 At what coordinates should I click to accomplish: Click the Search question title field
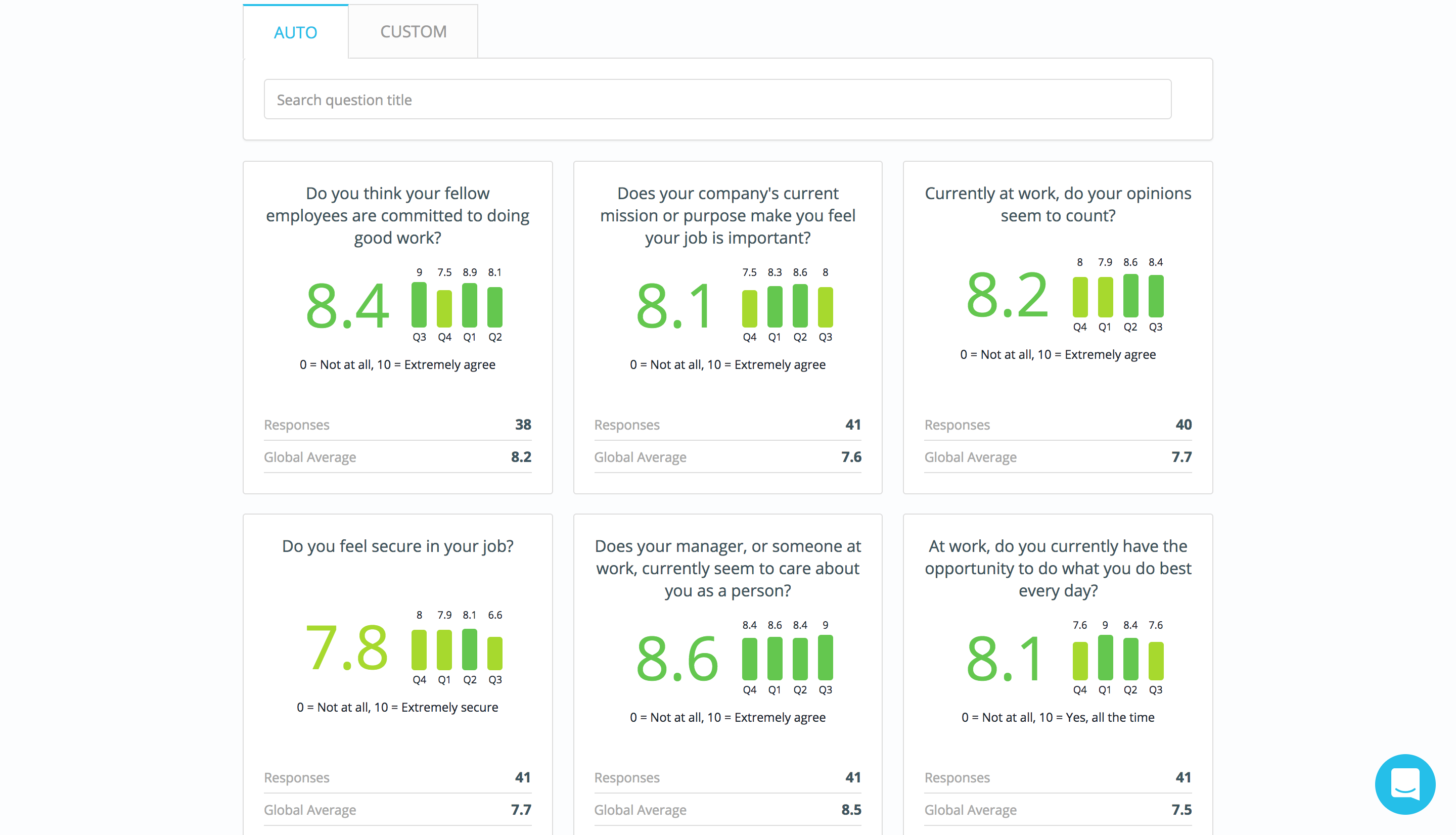pyautogui.click(x=717, y=100)
